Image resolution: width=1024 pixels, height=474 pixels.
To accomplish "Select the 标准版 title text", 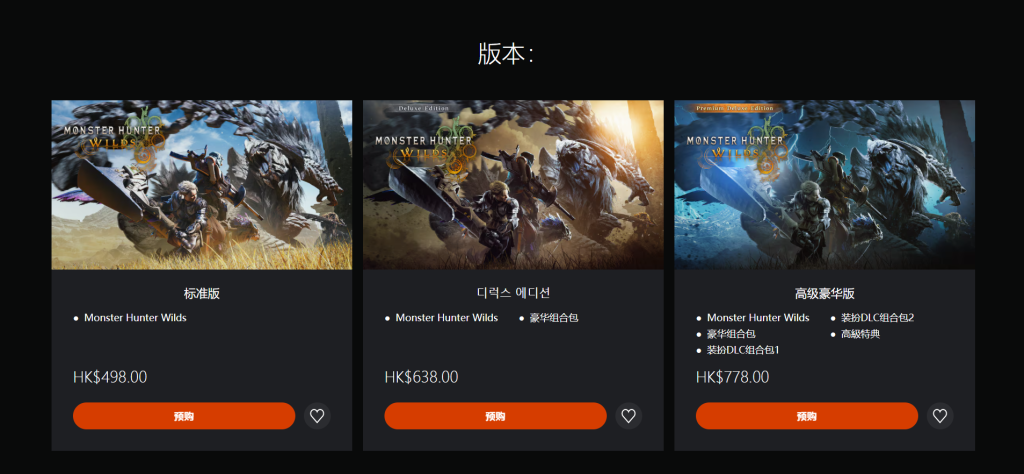I will (202, 293).
